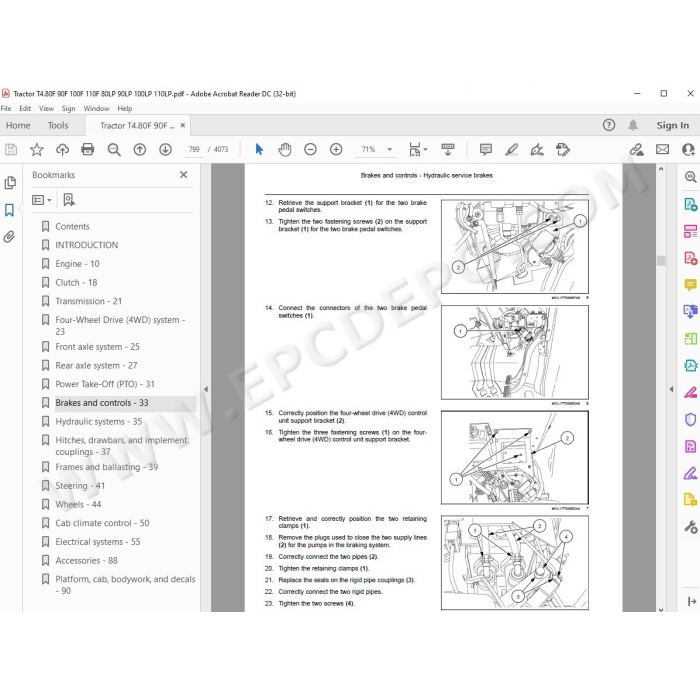Open notifications bell

pyautogui.click(x=633, y=125)
